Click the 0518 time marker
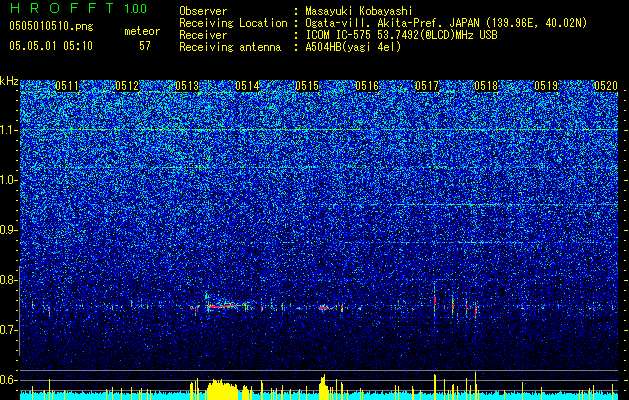The width and height of the screenshot is (629, 400). point(486,86)
